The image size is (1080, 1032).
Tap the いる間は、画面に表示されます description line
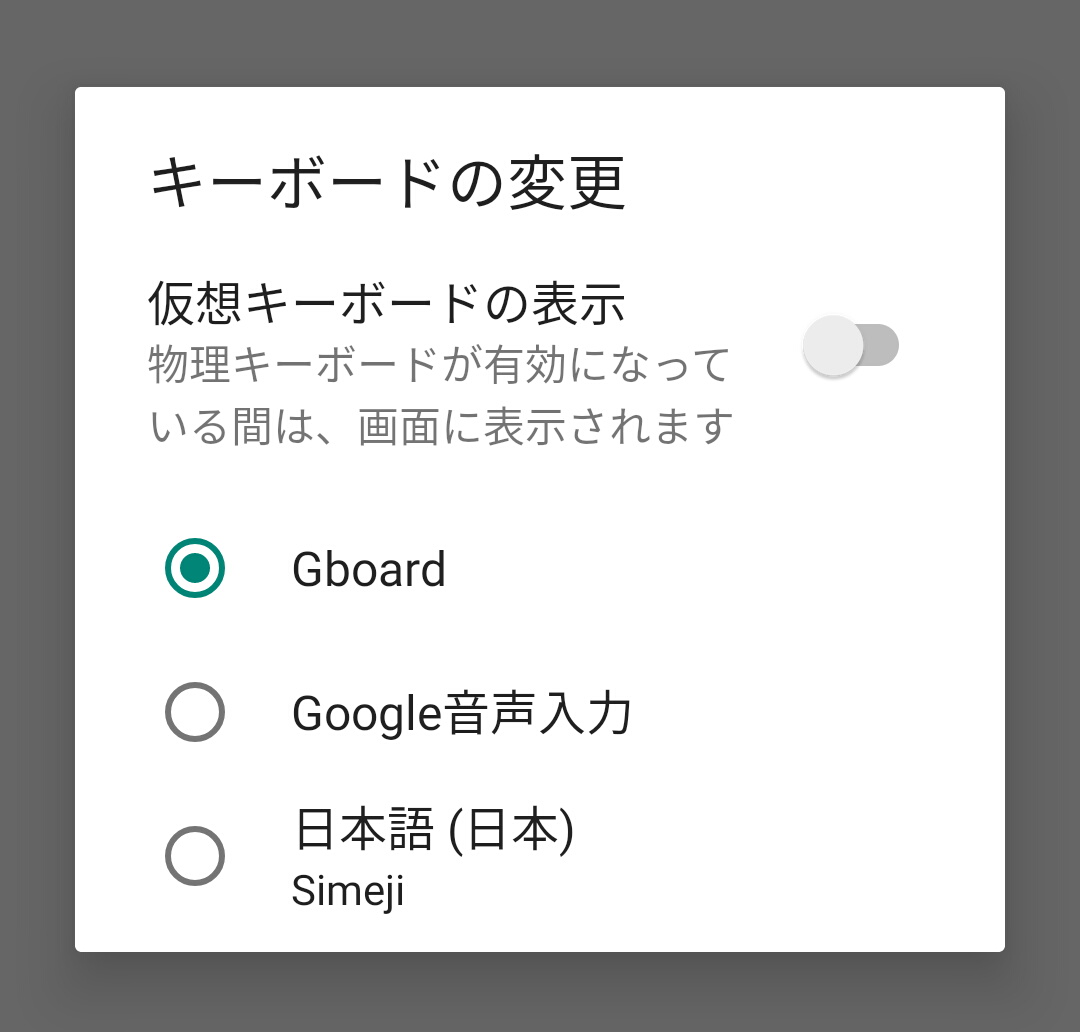[x=441, y=426]
